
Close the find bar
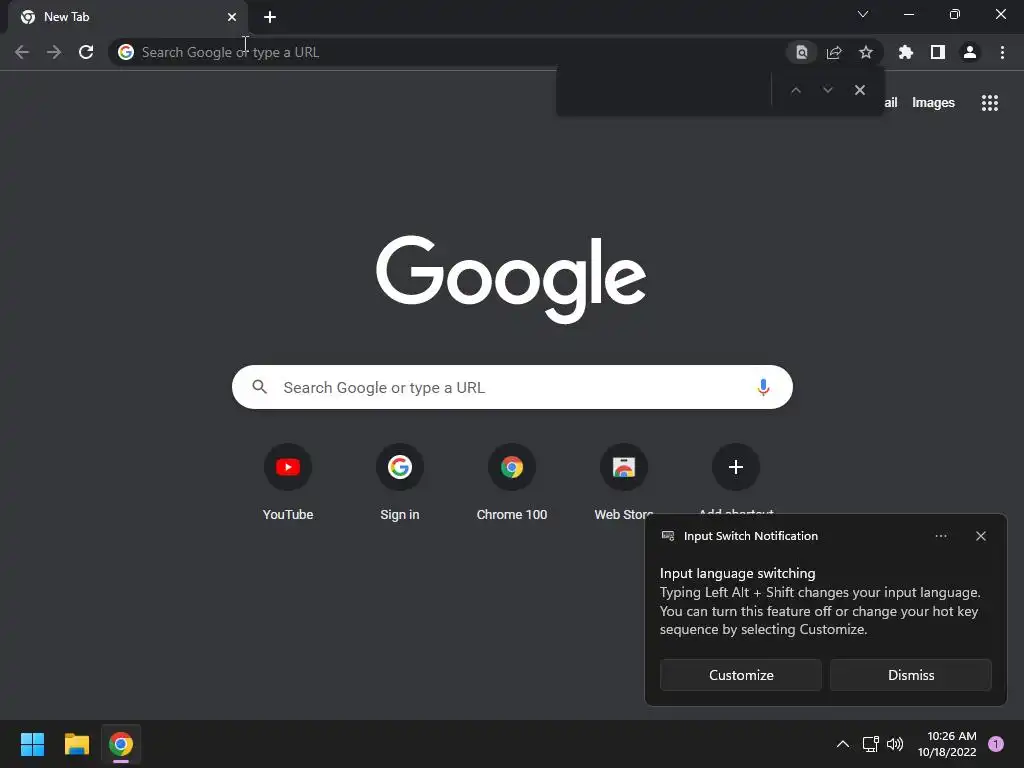(860, 90)
